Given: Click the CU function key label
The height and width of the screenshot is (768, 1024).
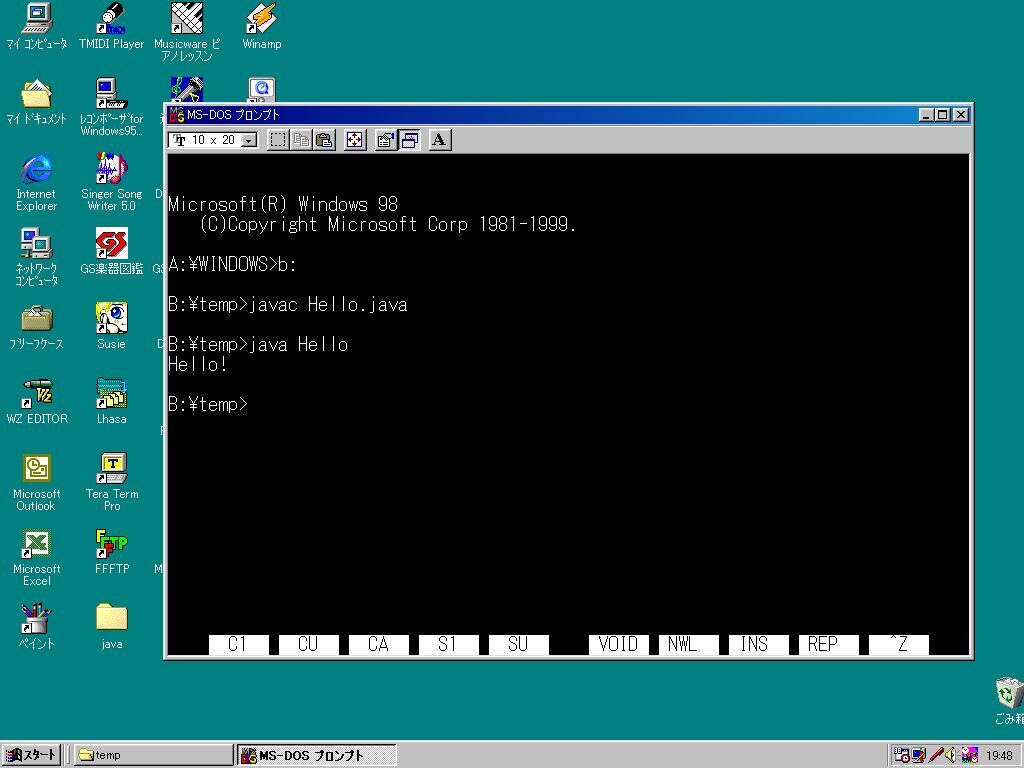Looking at the screenshot, I should [308, 645].
